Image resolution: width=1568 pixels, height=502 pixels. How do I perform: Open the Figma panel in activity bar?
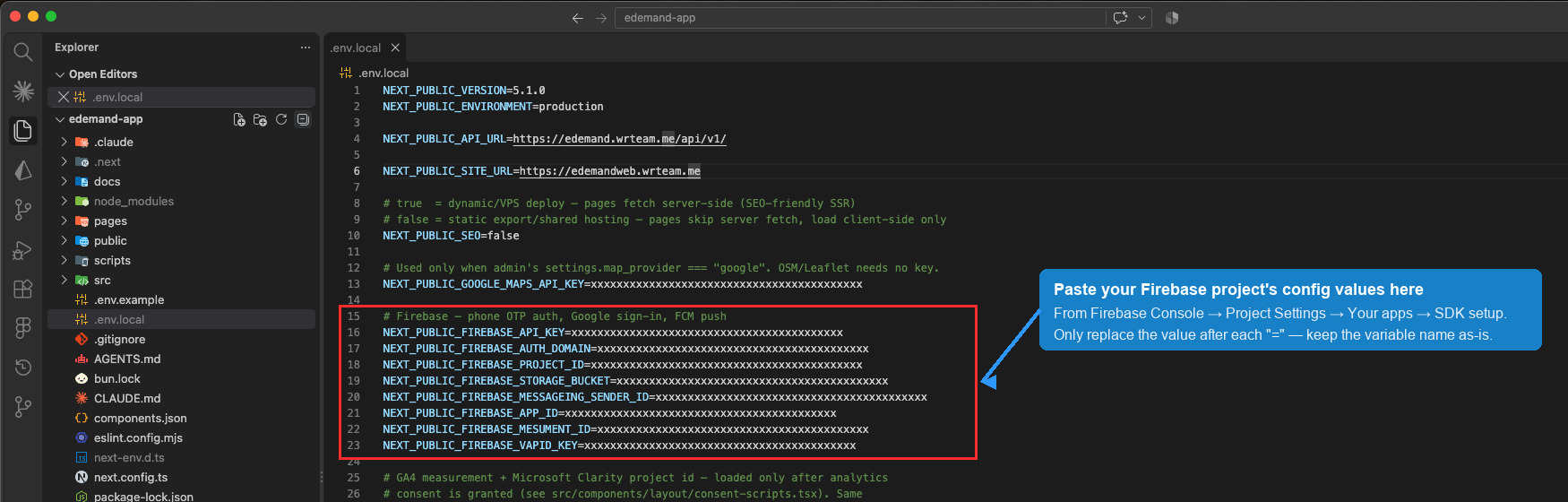tap(23, 328)
